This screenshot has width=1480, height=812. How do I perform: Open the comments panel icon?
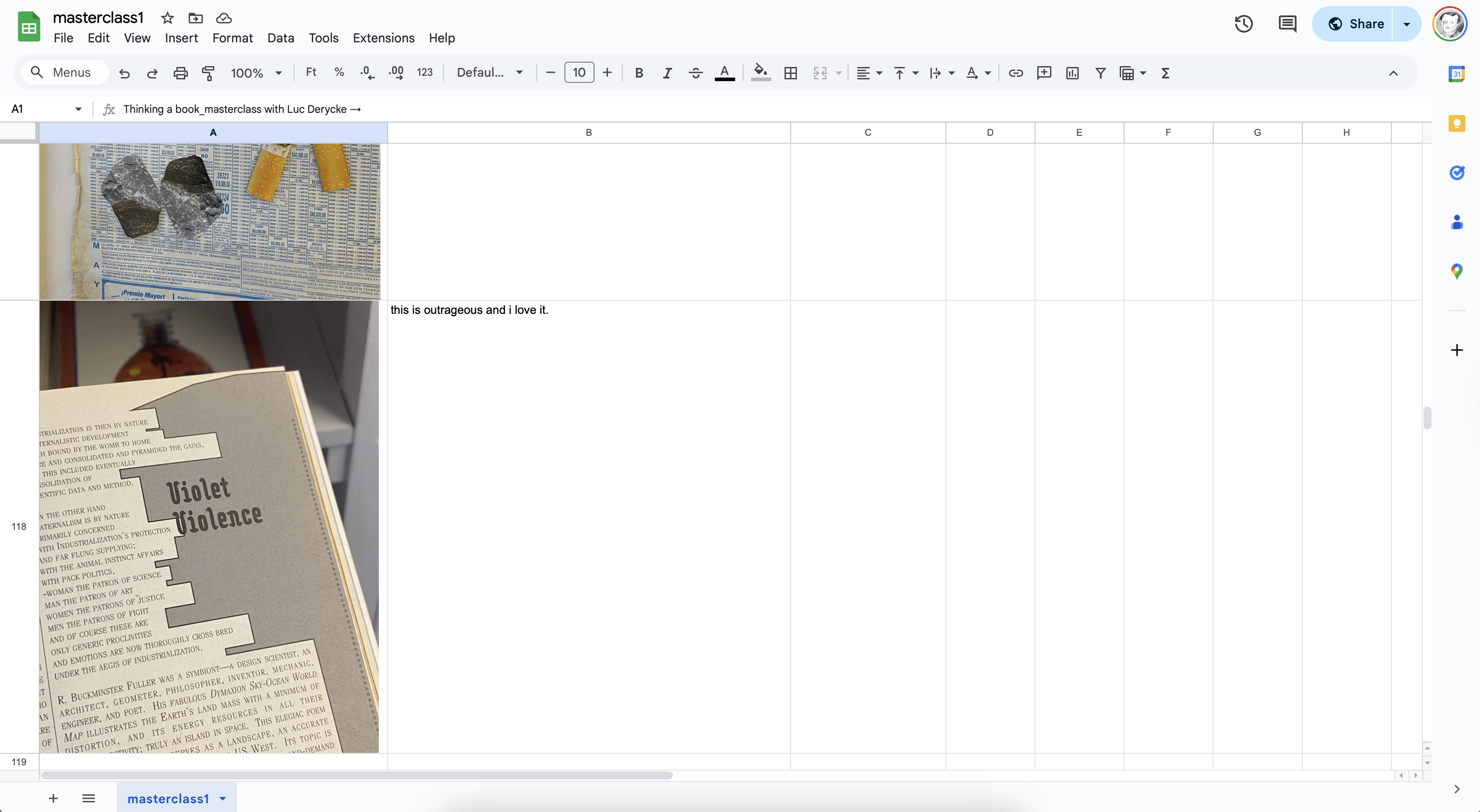1287,23
